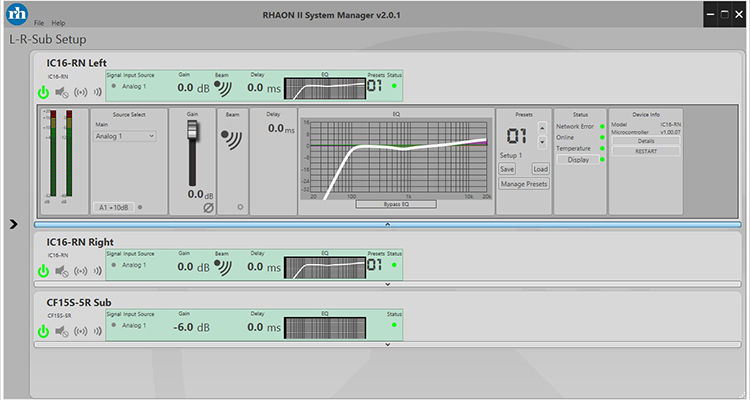This screenshot has height=400, width=750.
Task: Click the Manage Presets button
Action: click(525, 184)
